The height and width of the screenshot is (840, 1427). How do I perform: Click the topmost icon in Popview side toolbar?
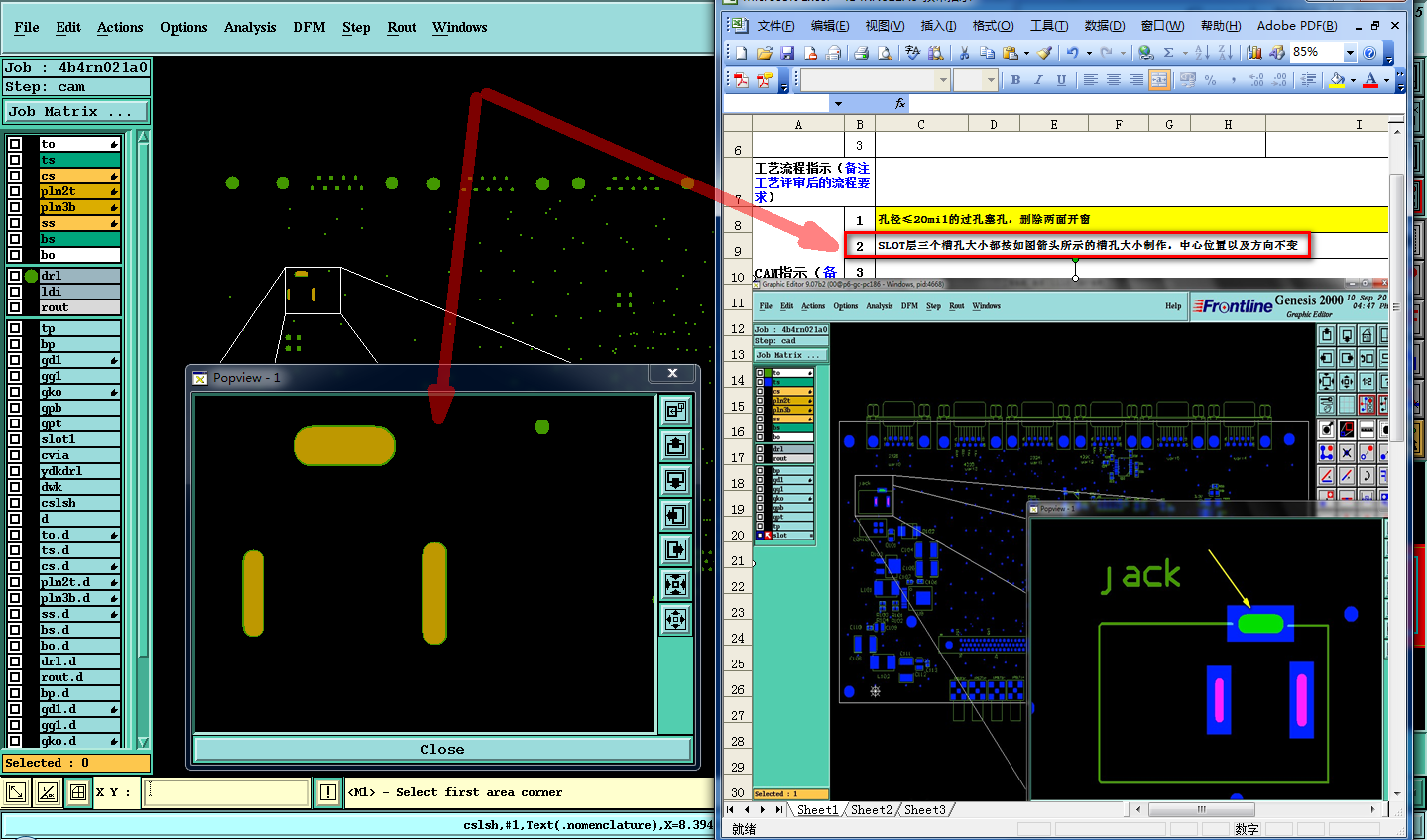[676, 411]
